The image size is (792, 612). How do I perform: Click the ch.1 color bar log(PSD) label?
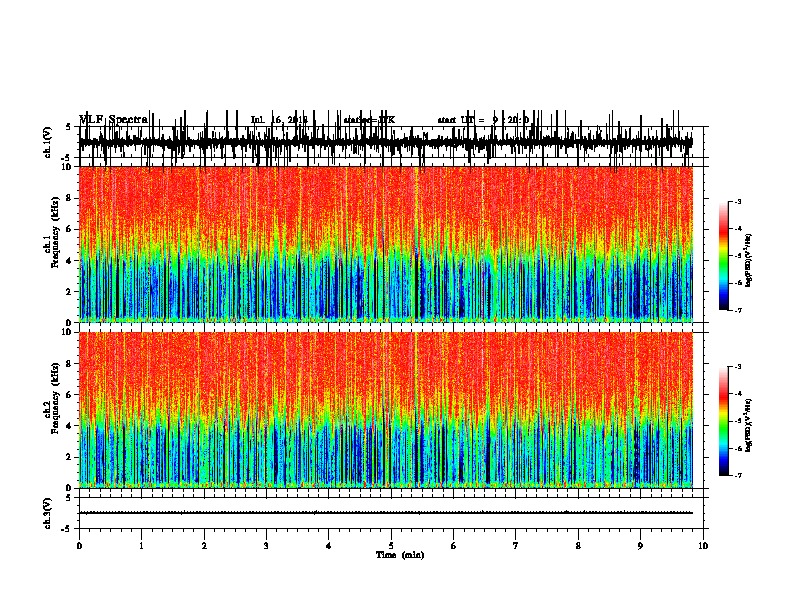click(749, 260)
